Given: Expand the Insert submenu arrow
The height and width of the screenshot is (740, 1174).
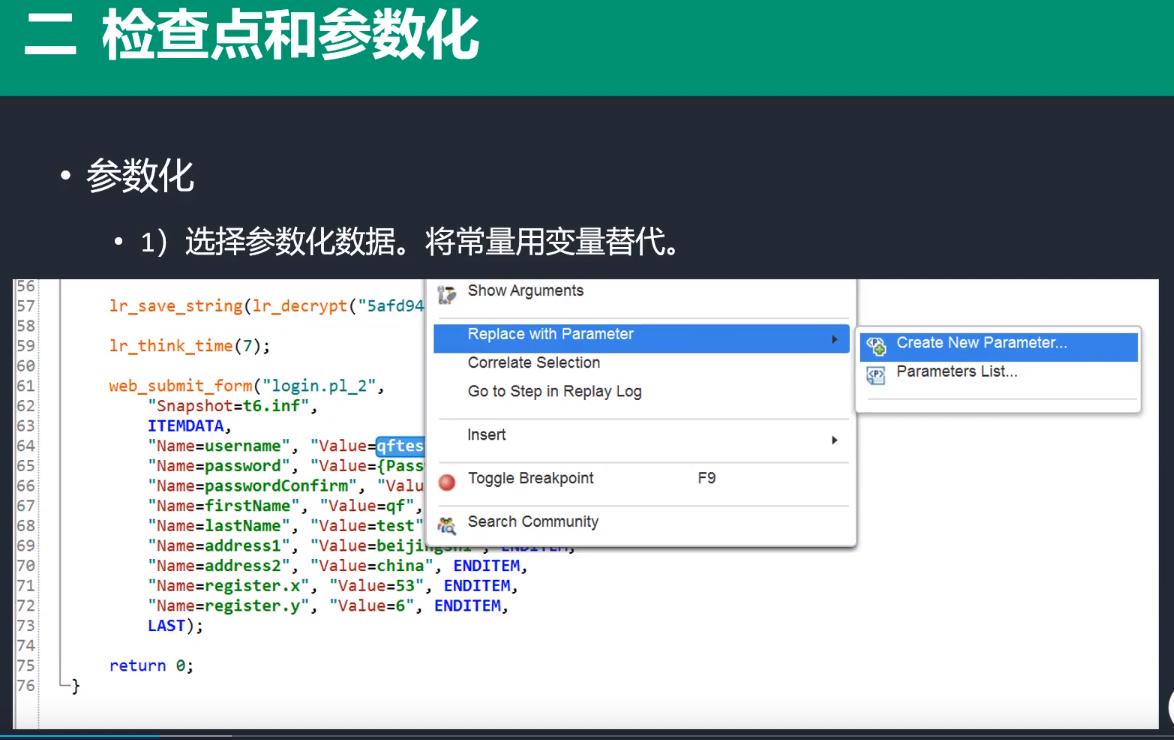Looking at the screenshot, I should tap(834, 440).
